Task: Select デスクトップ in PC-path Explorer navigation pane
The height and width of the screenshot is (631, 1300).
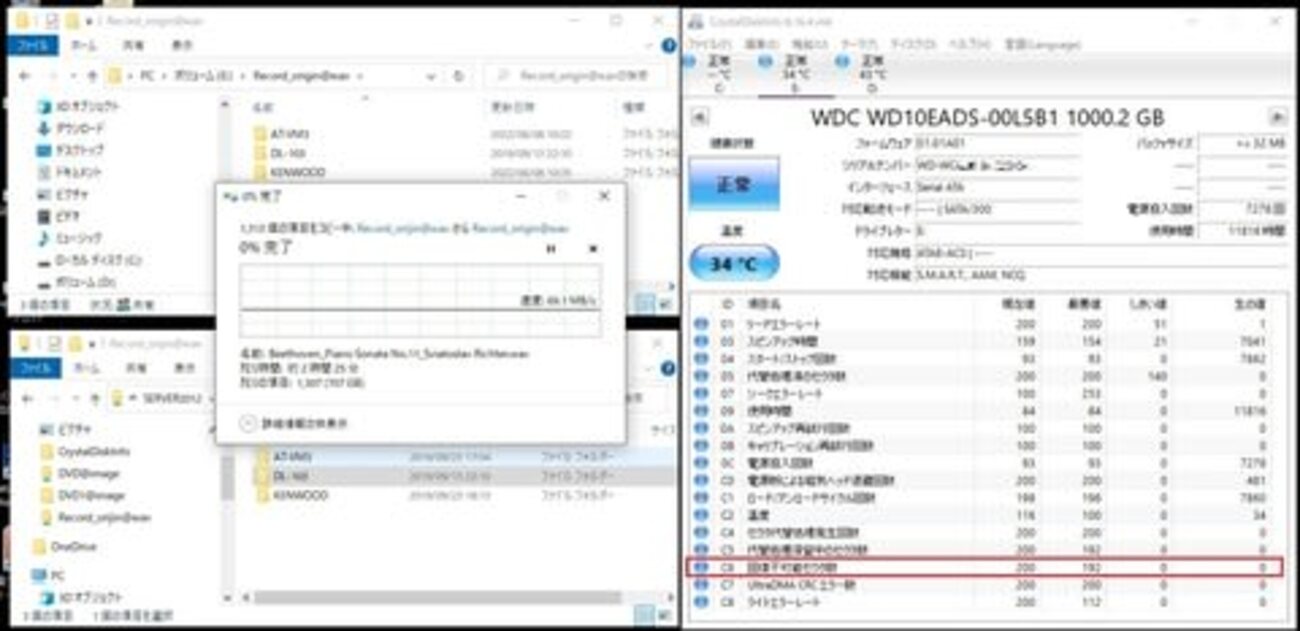Action: (70, 151)
